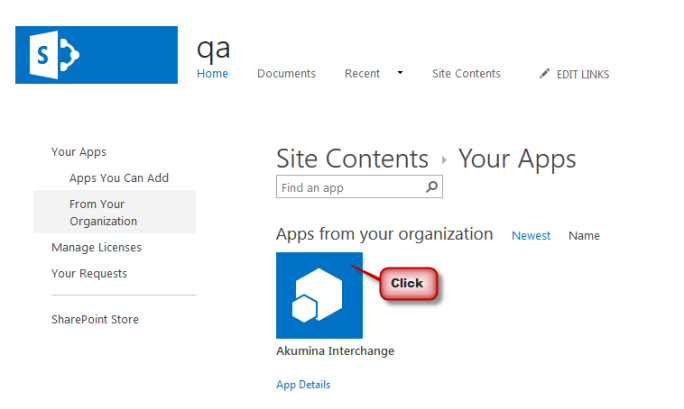
Task: Open Apps You Can Add
Action: pos(119,178)
